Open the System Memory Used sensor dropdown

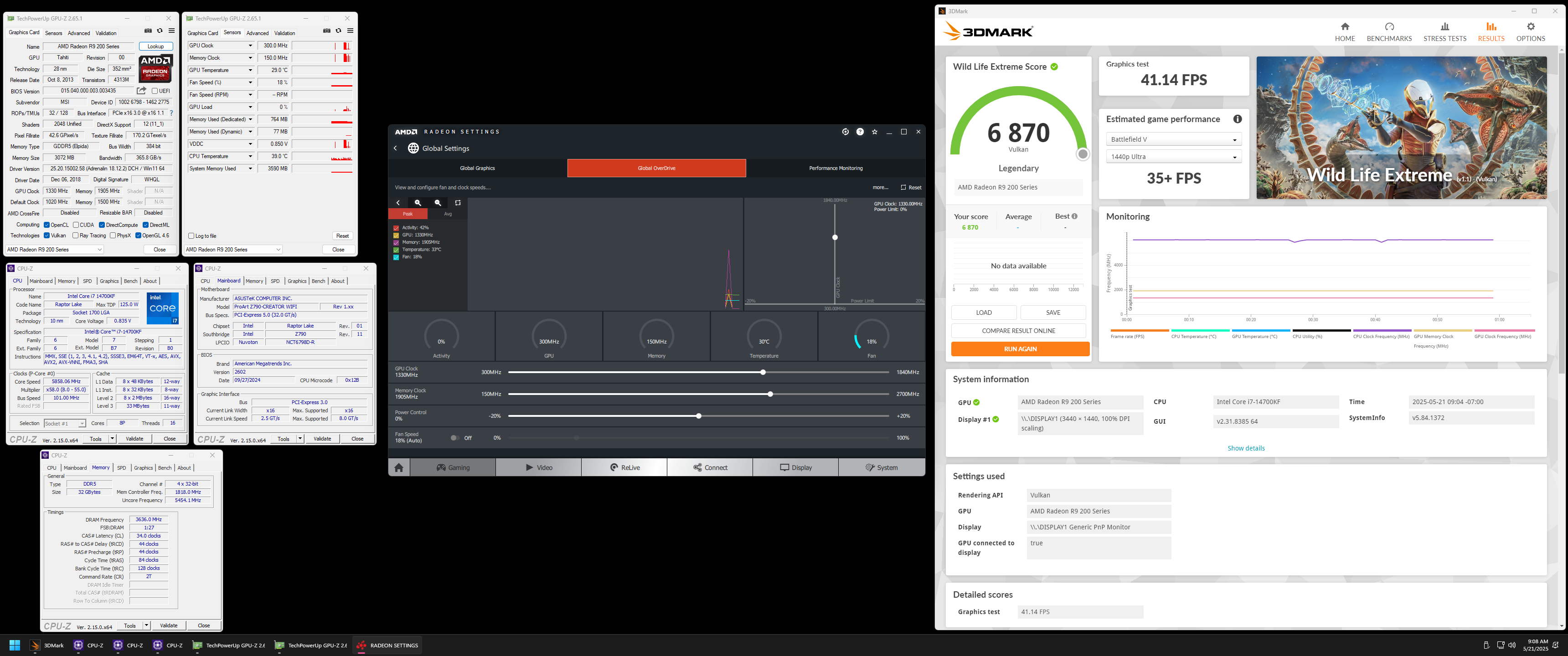tap(250, 169)
